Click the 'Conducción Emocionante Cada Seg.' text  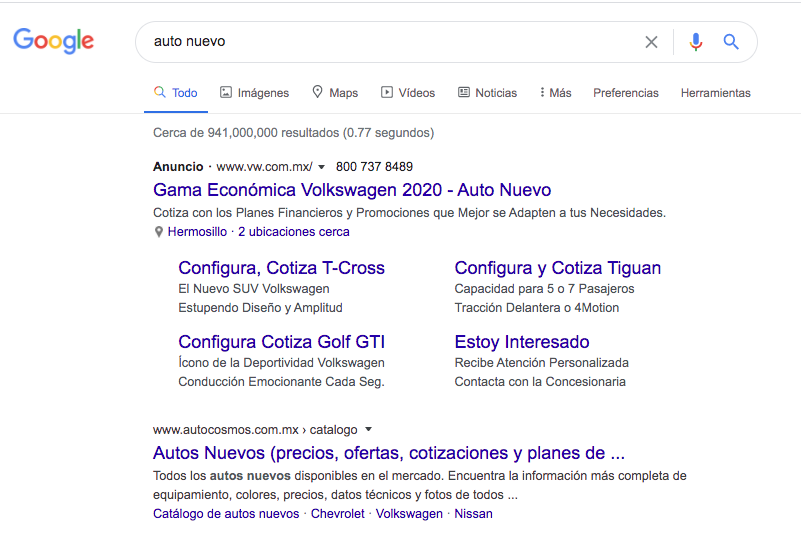point(281,382)
